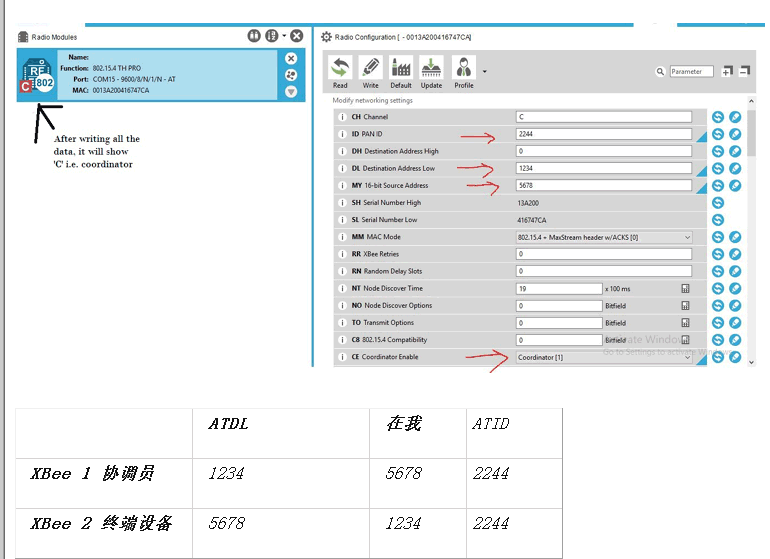Viewport: 770px width, 559px height.
Task: Write the ID PAN ID parameter
Action: pyautogui.click(x=735, y=134)
